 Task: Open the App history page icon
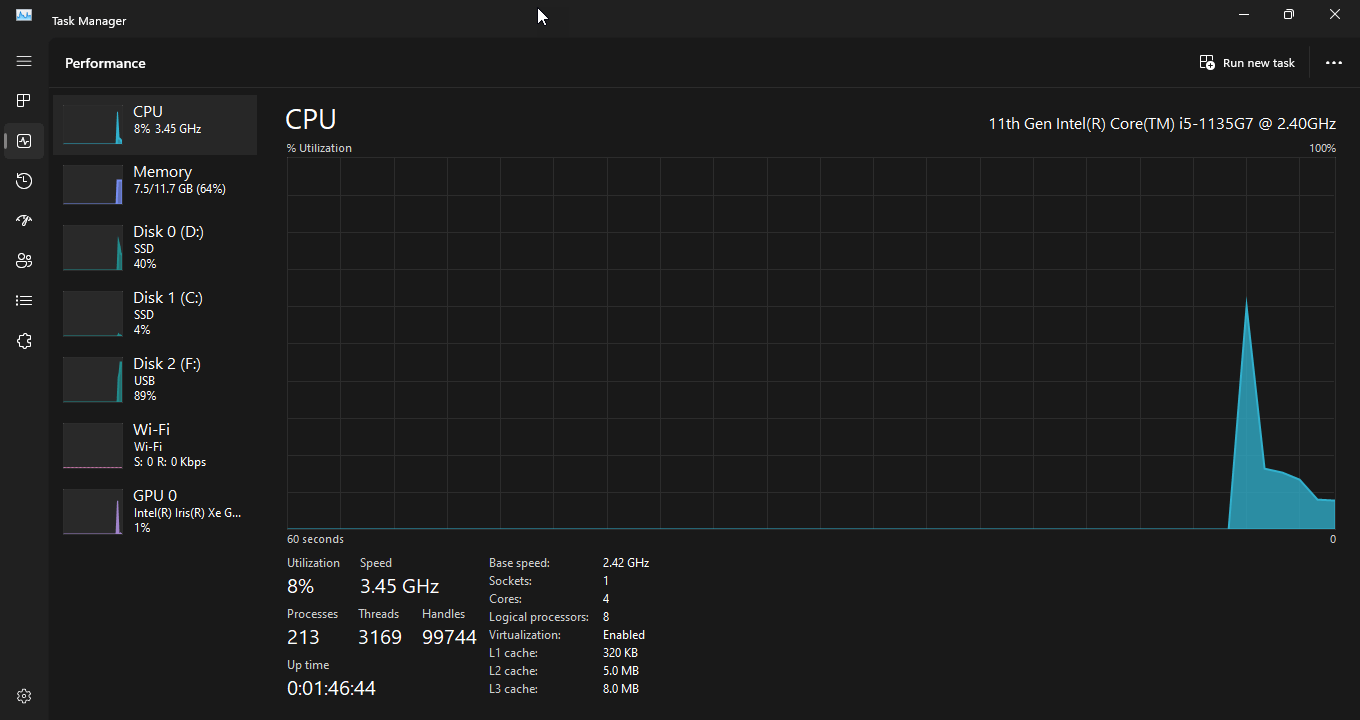pyautogui.click(x=24, y=181)
